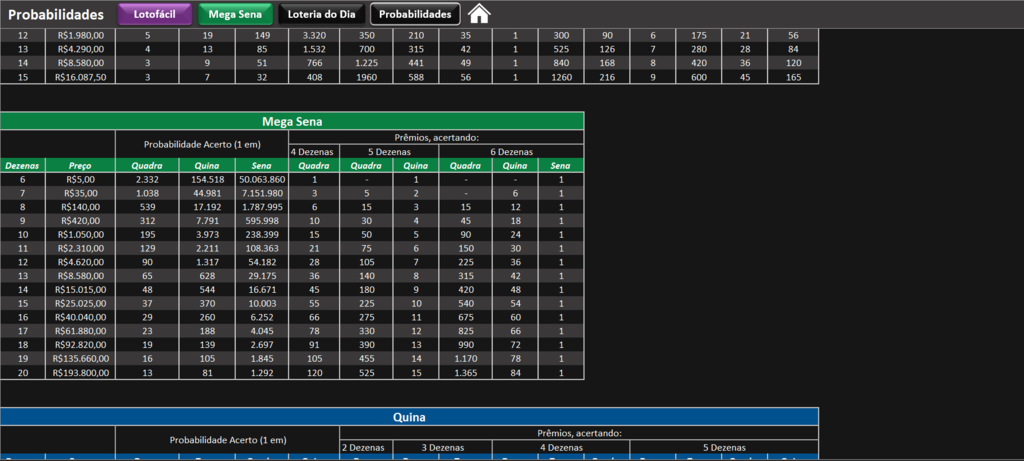The width and height of the screenshot is (1024, 461).
Task: Select the value 238.399
Action: 262,234
